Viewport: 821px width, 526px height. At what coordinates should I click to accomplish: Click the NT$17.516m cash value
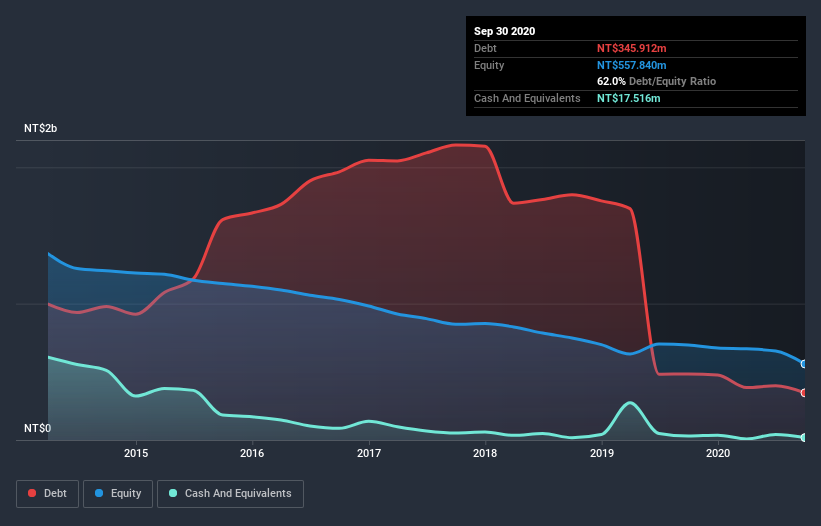tap(628, 98)
